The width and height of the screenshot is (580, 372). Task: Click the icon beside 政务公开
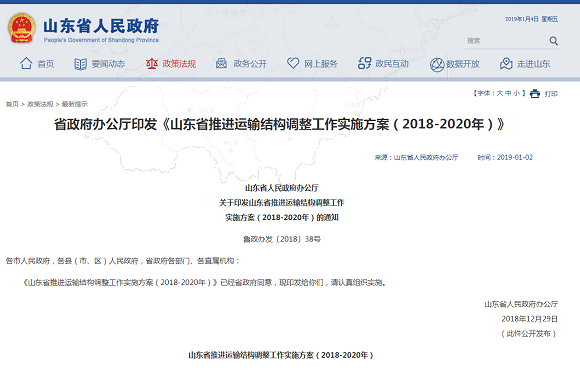point(221,63)
